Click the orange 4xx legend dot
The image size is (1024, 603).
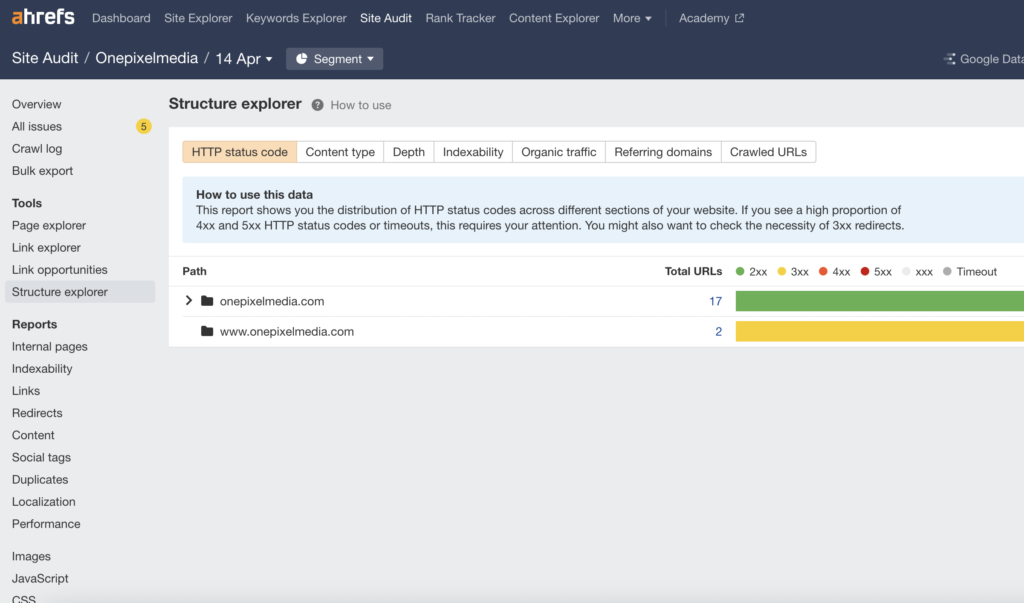coord(823,271)
